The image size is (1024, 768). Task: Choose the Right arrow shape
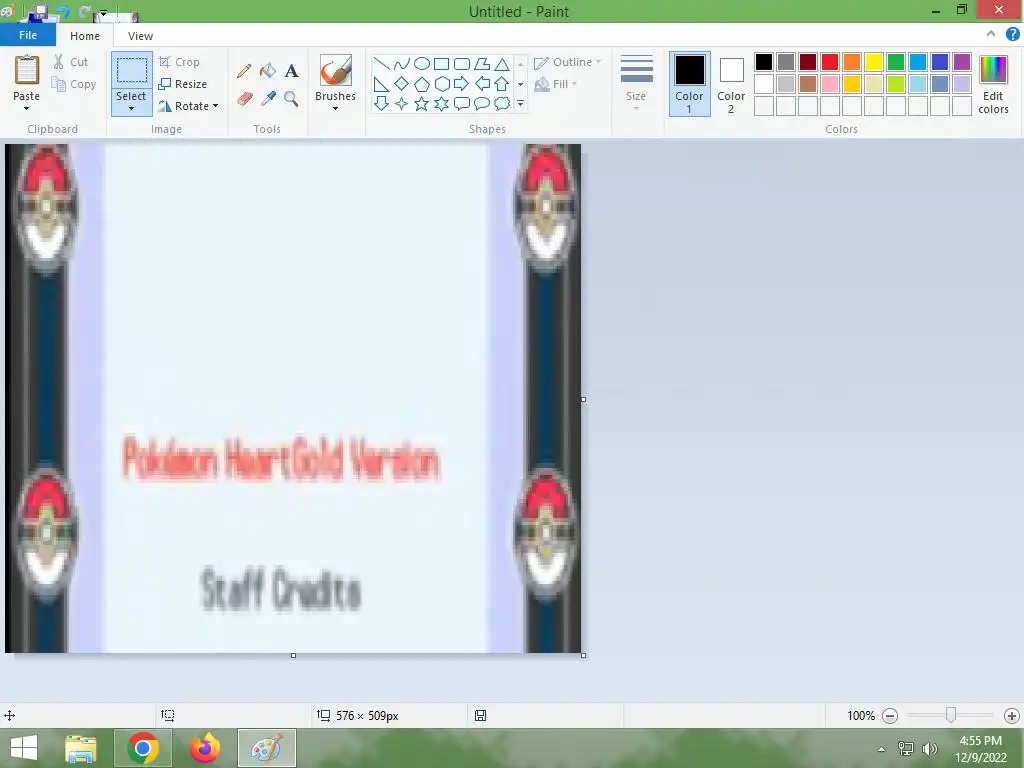[462, 84]
